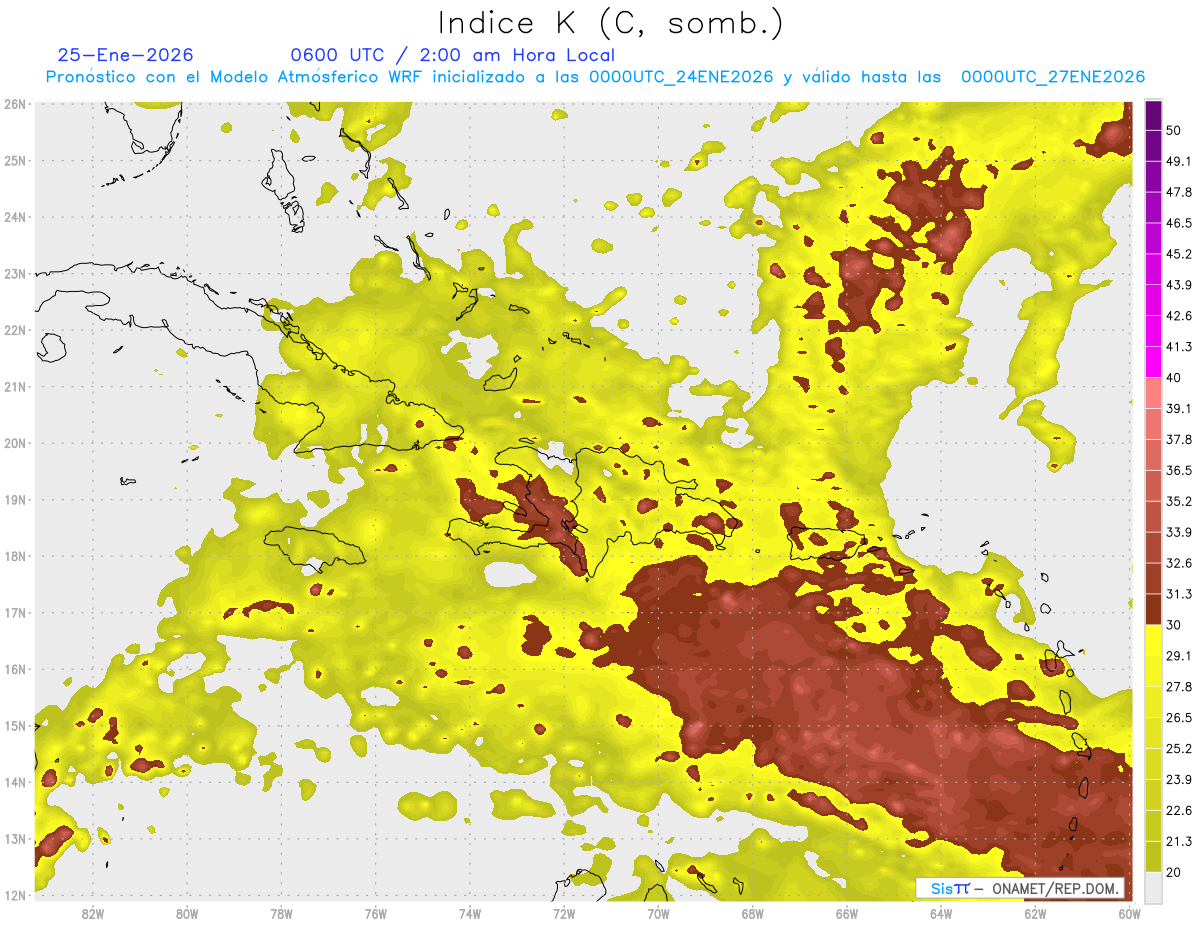Click the colorbar value "50"

click(x=1174, y=129)
